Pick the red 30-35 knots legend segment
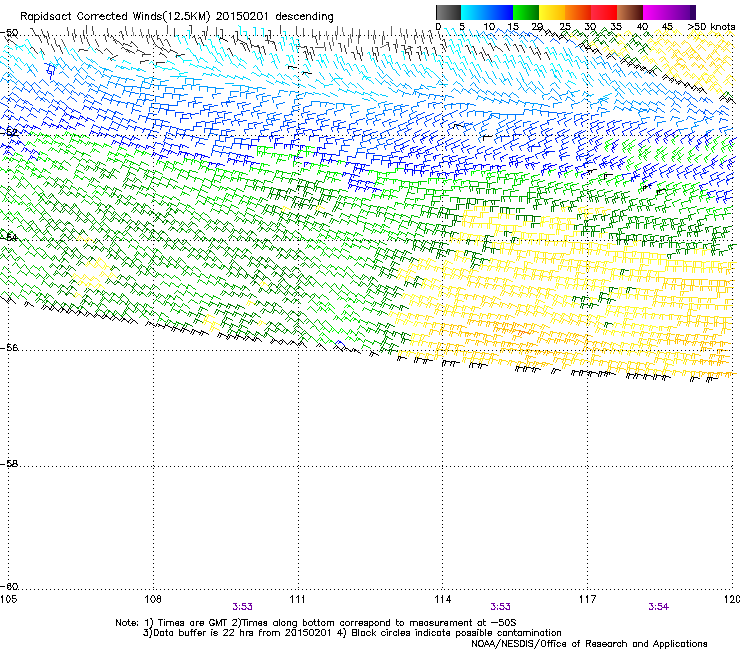The image size is (740, 650). (x=604, y=12)
